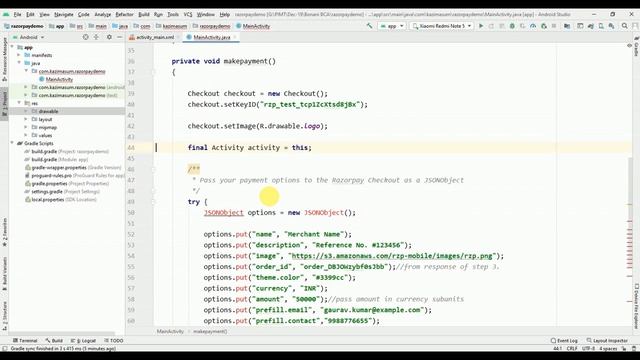Open the Refactor menu
The height and width of the screenshot is (360, 640).
coord(124,14)
